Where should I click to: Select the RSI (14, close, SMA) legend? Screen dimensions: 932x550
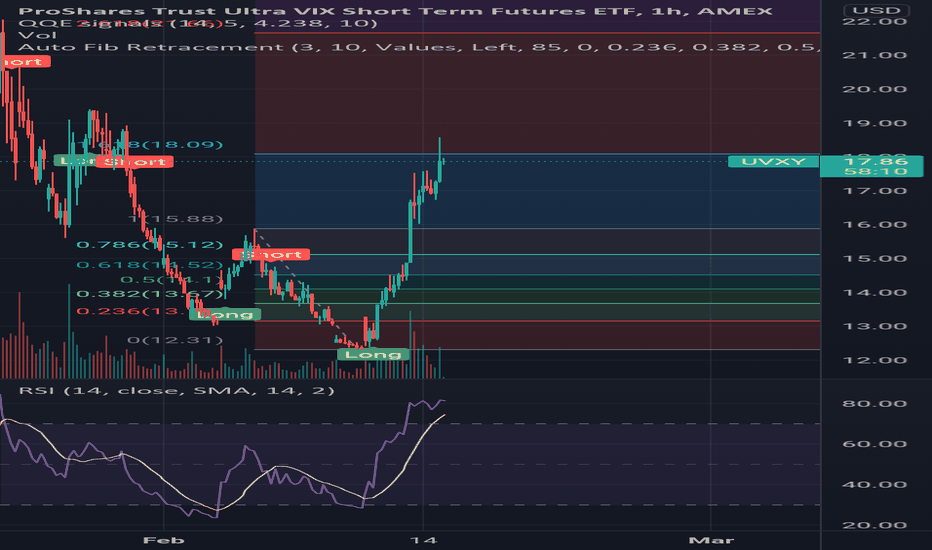177,391
